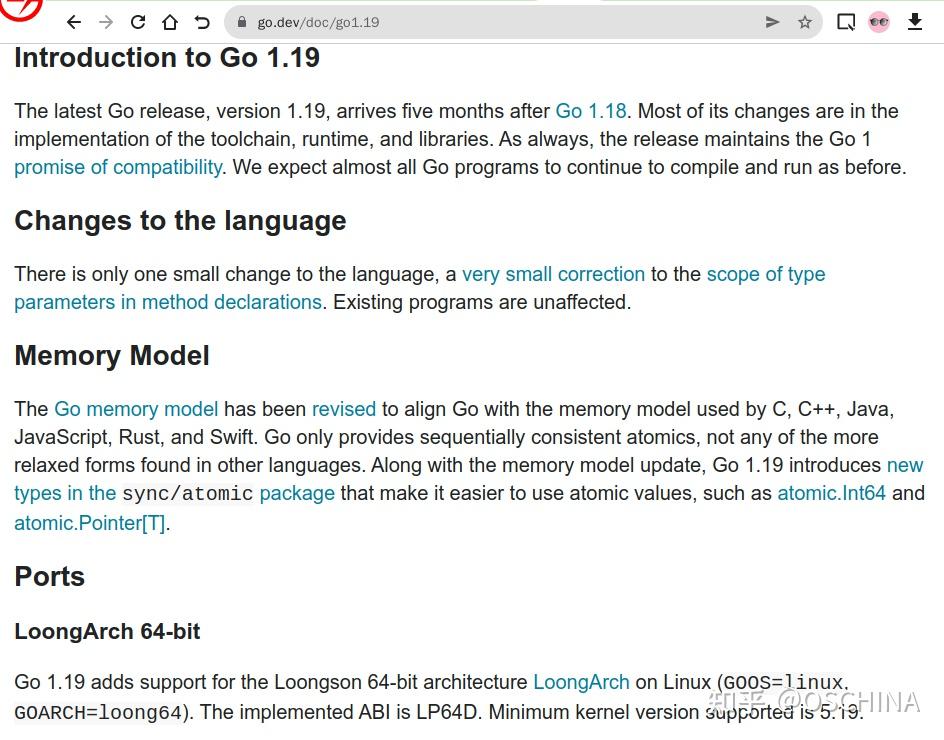Follow the very small correction link
Viewport: 944px width, 740px height.
[x=553, y=274]
